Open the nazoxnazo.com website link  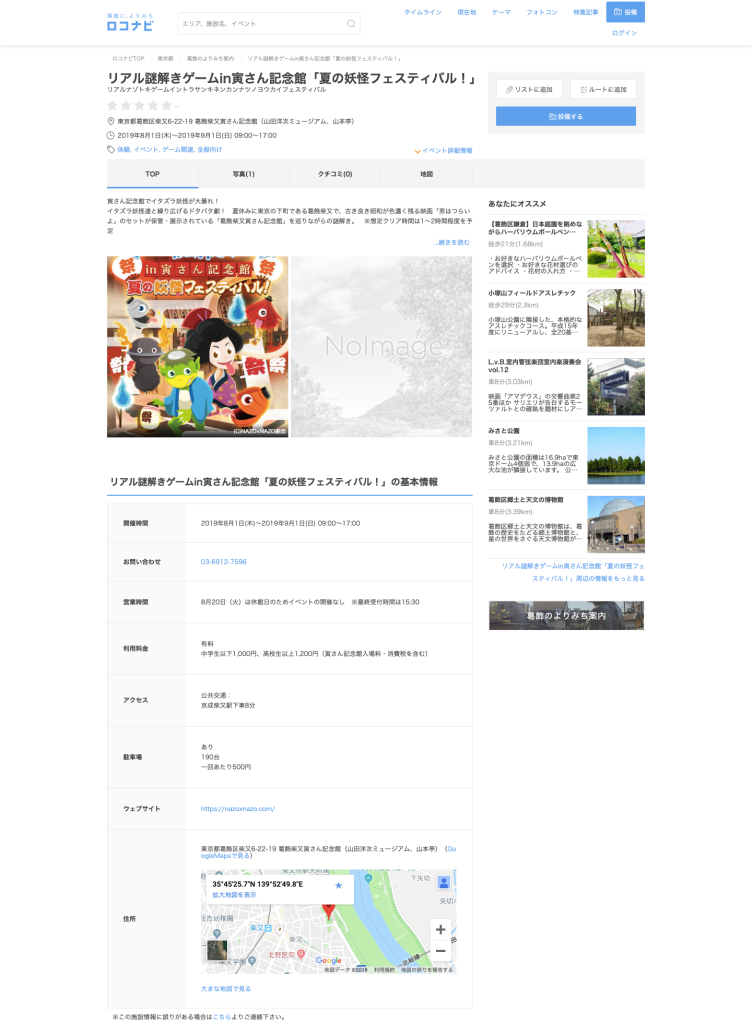[x=237, y=808]
